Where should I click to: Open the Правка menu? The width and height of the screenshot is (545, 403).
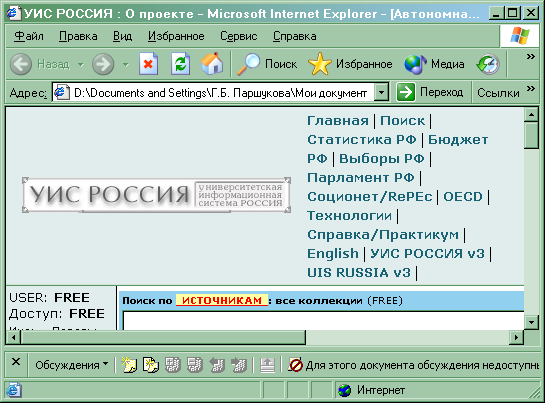(x=78, y=36)
